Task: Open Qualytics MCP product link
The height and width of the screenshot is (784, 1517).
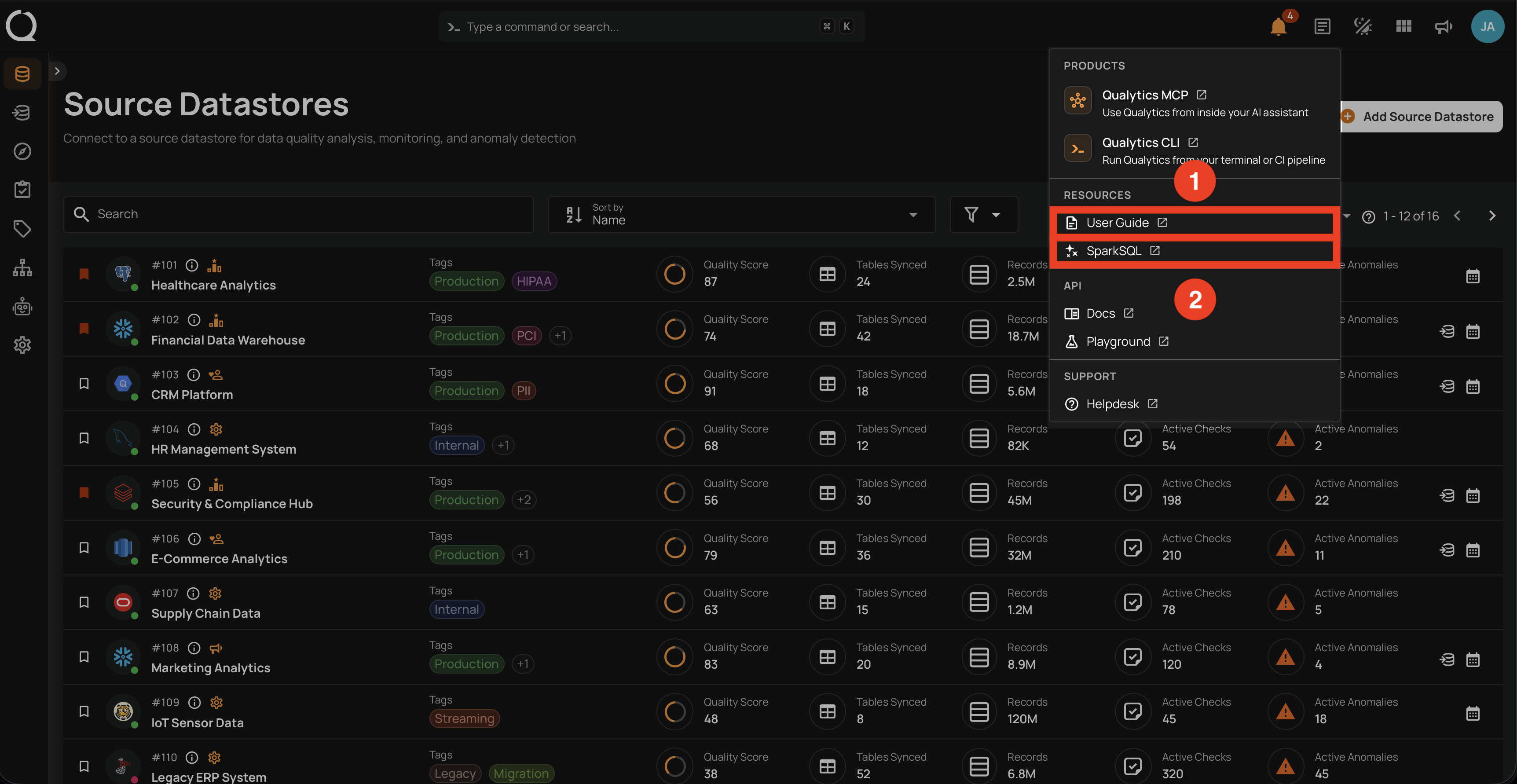Action: click(1194, 103)
